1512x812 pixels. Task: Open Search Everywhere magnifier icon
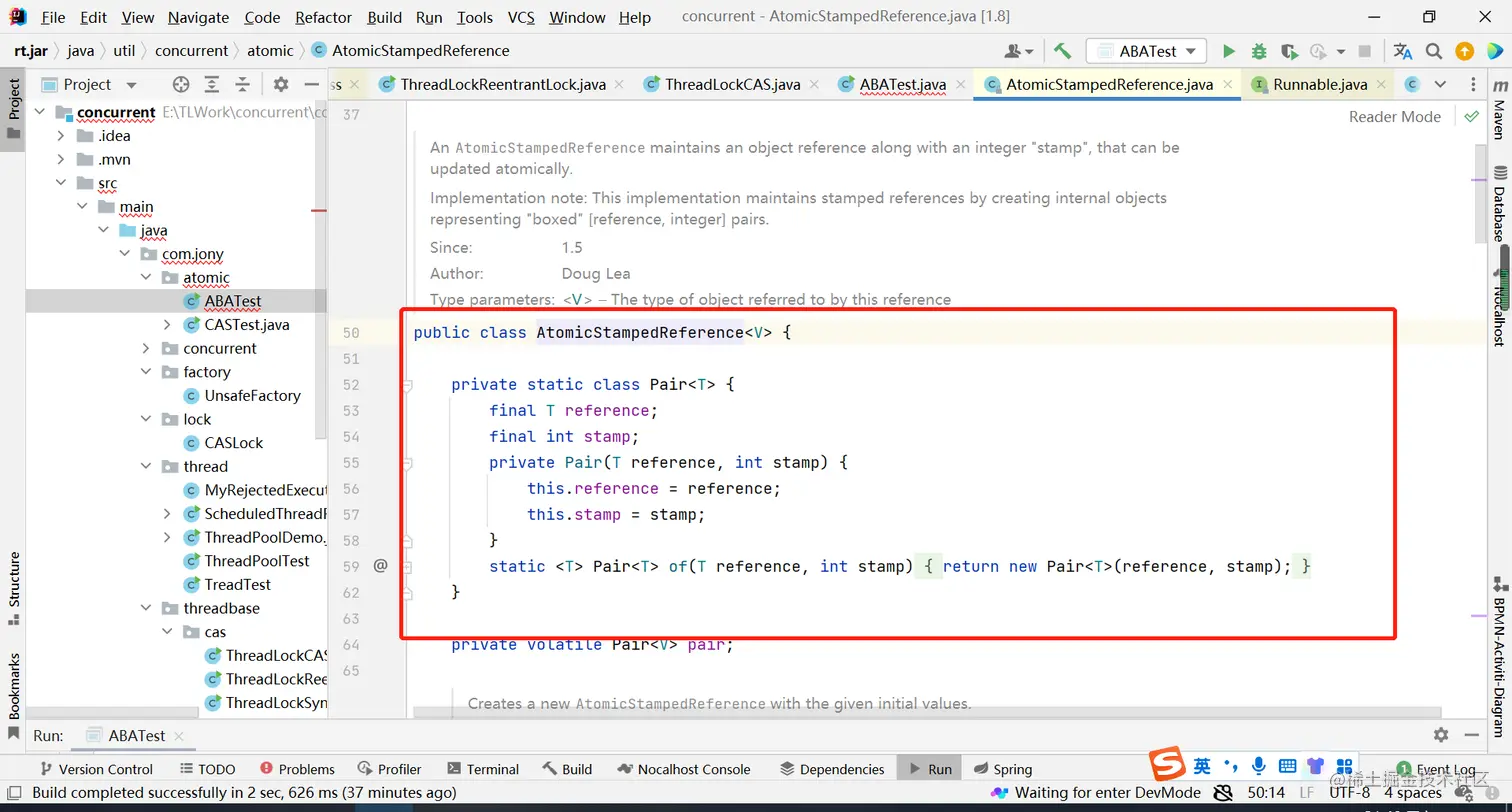pyautogui.click(x=1434, y=51)
